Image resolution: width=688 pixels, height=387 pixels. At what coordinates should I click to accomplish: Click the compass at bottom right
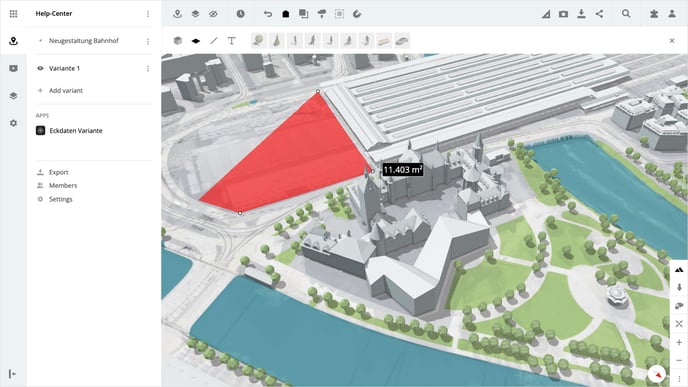click(x=657, y=374)
